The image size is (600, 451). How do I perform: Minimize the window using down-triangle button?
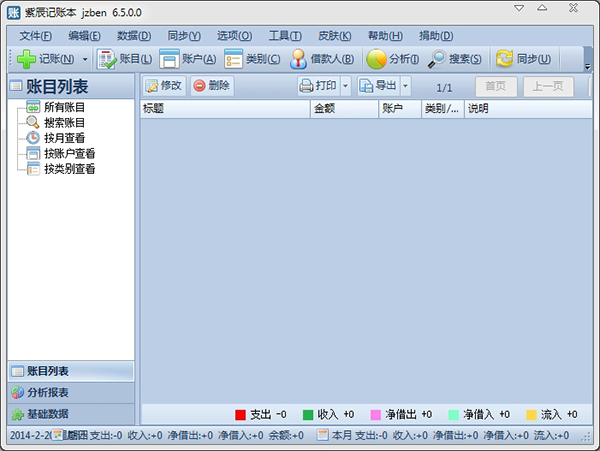[519, 8]
